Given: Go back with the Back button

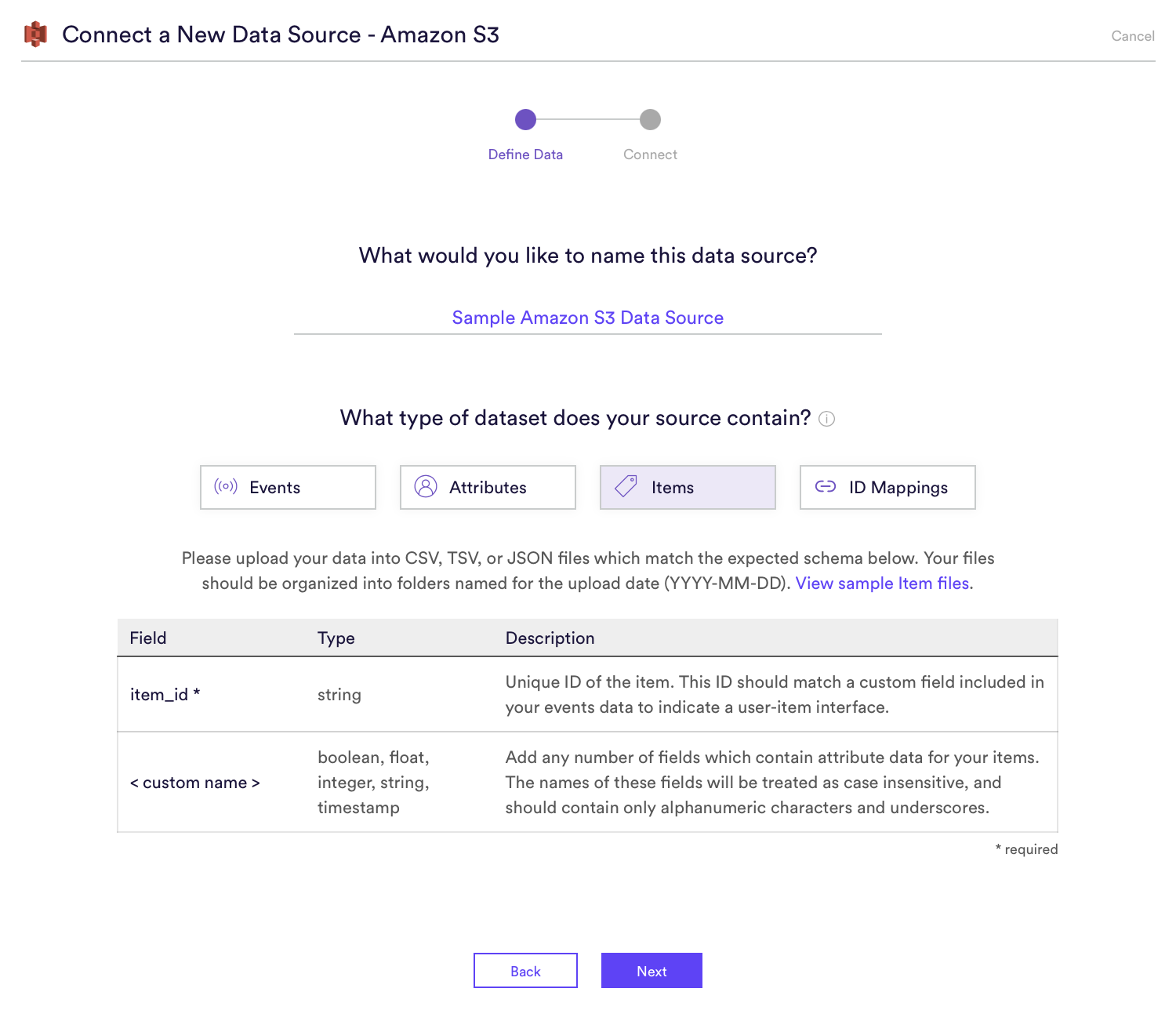Looking at the screenshot, I should pyautogui.click(x=525, y=971).
